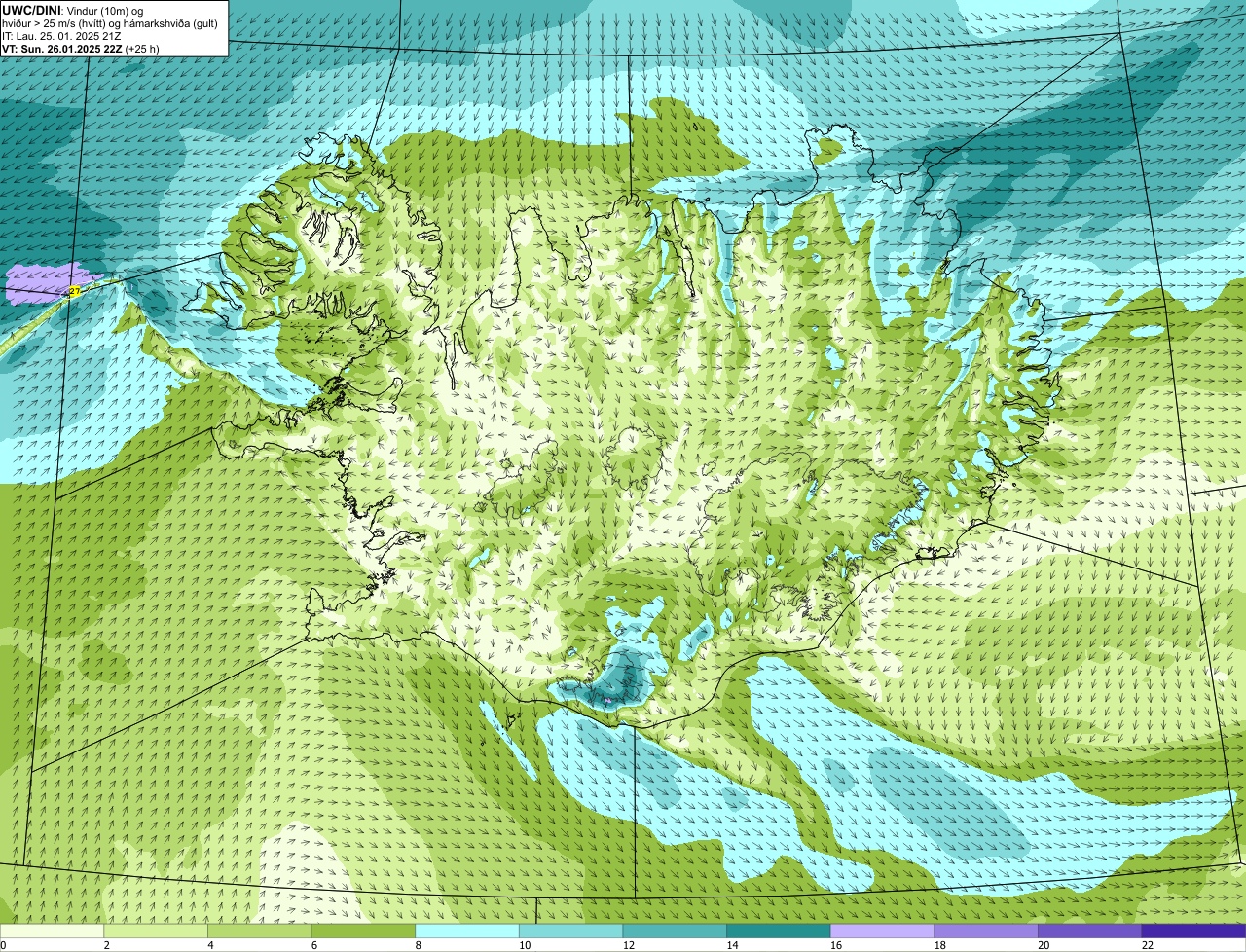Click the legend scale label '8'
This screenshot has width=1246, height=952.
418,945
